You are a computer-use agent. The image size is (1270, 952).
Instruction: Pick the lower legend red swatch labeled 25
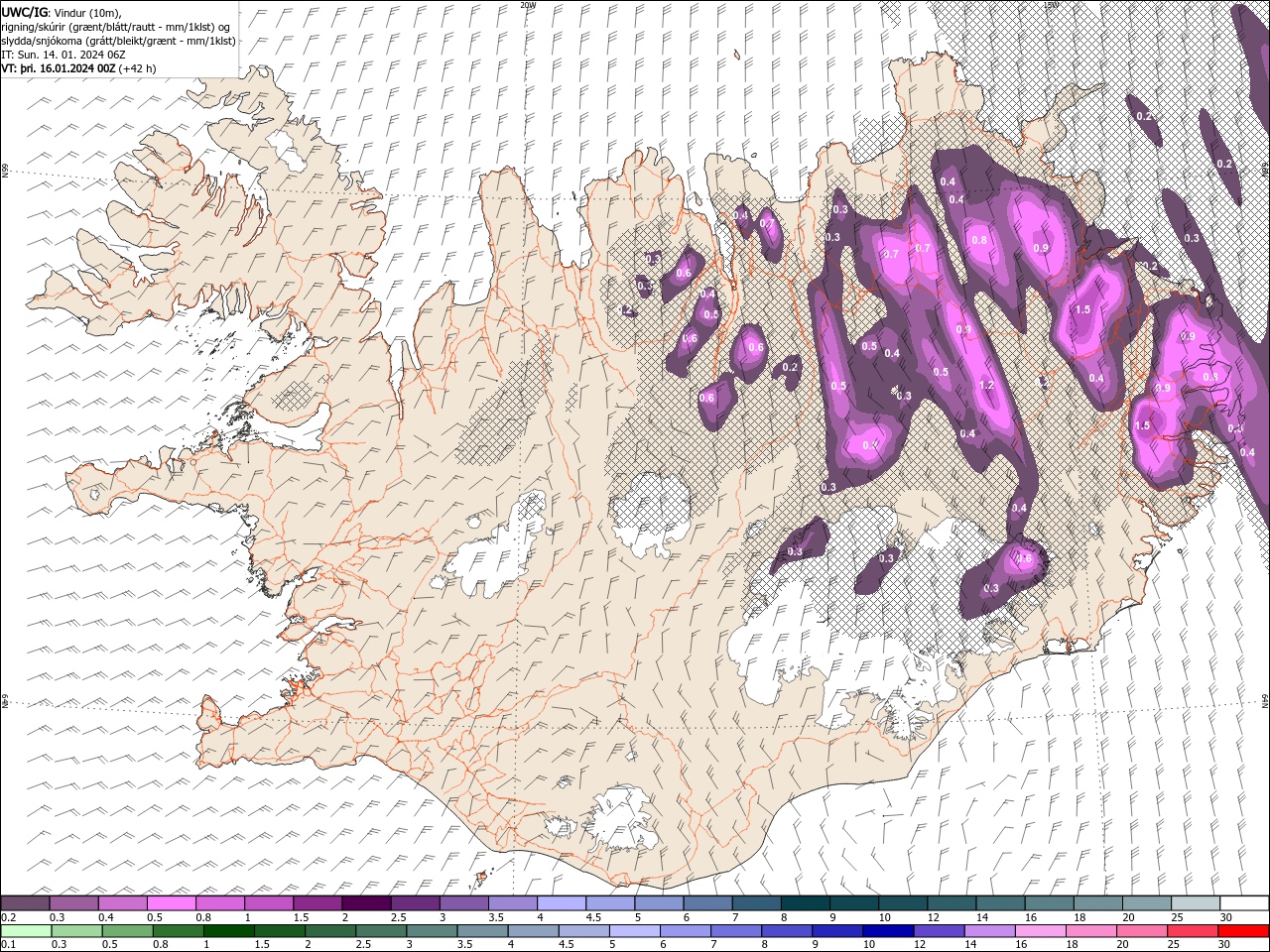(x=1192, y=931)
